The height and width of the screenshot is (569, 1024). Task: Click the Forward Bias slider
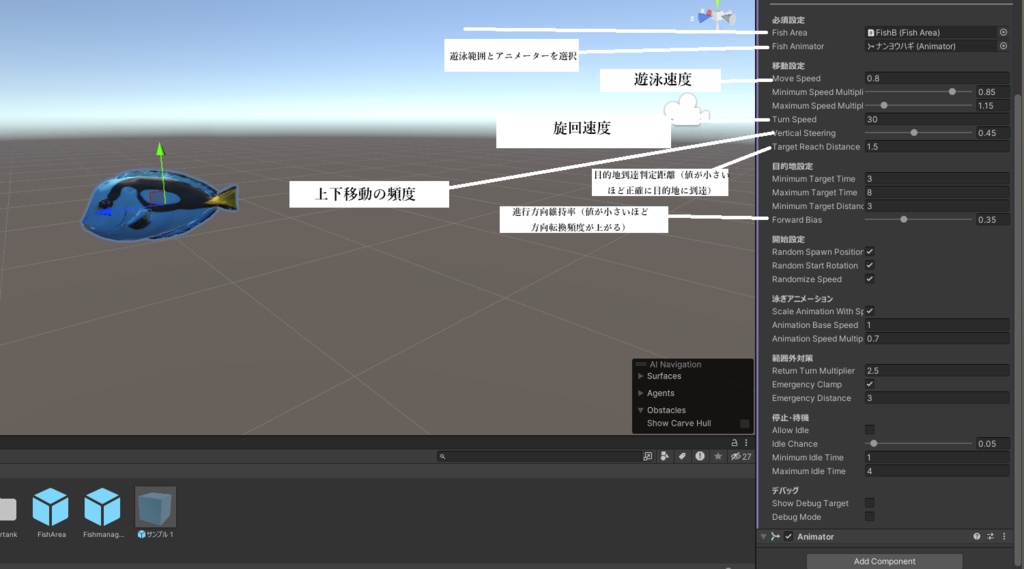(919, 219)
